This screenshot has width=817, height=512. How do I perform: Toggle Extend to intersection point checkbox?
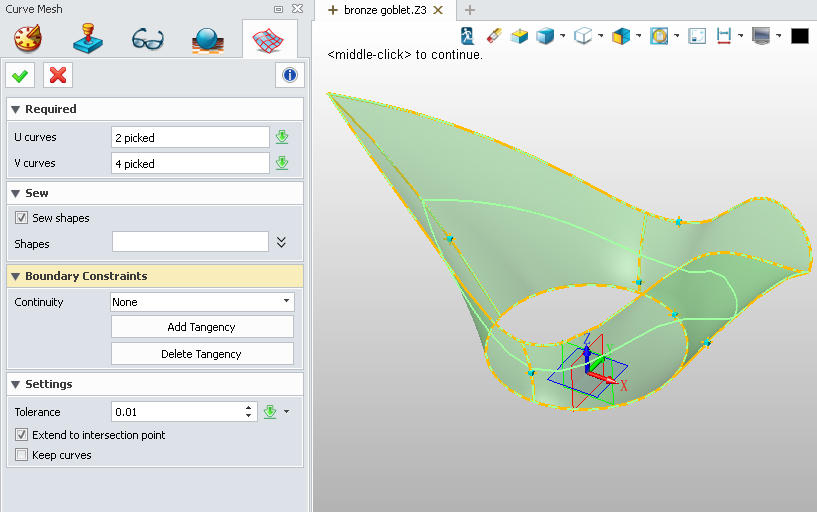coord(21,434)
